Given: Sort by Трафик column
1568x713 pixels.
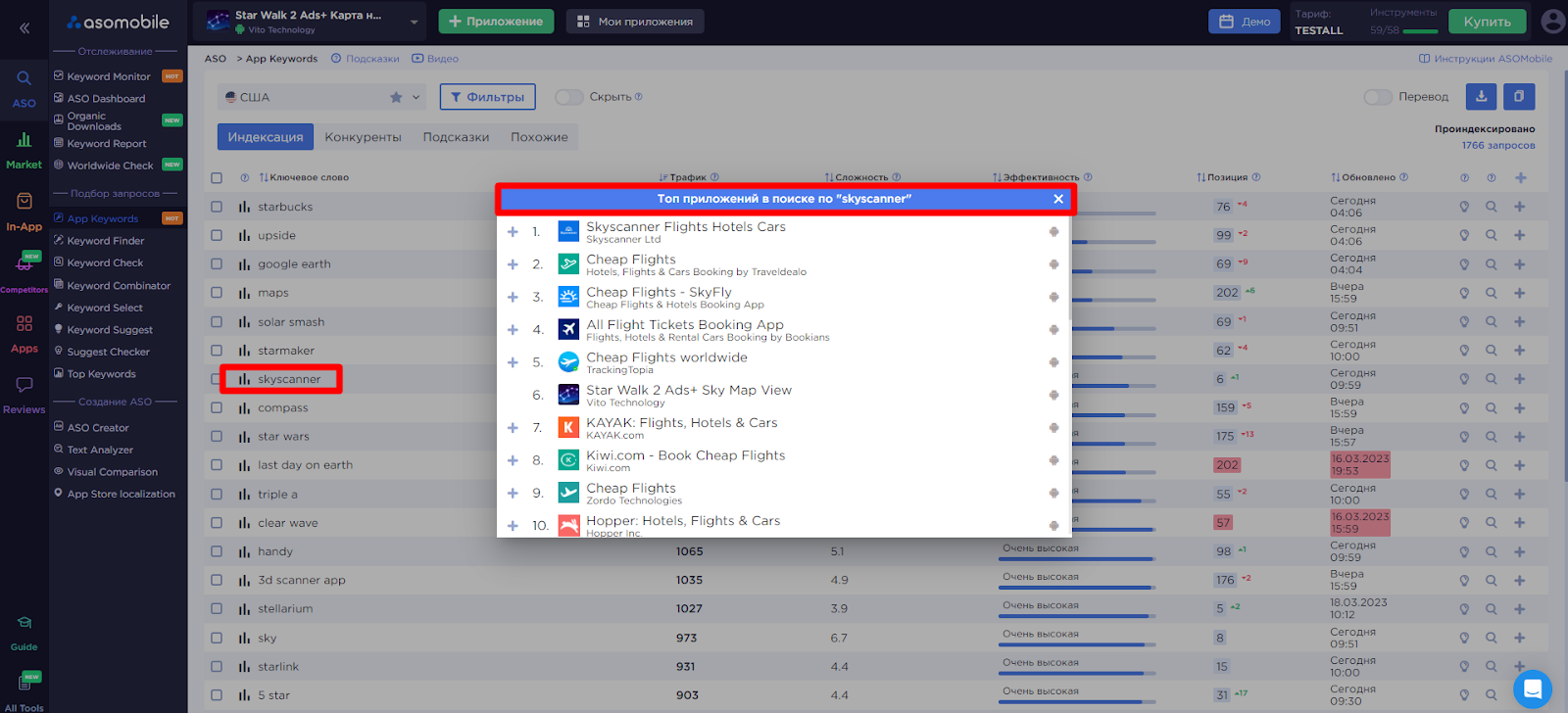Looking at the screenshot, I should click(683, 178).
